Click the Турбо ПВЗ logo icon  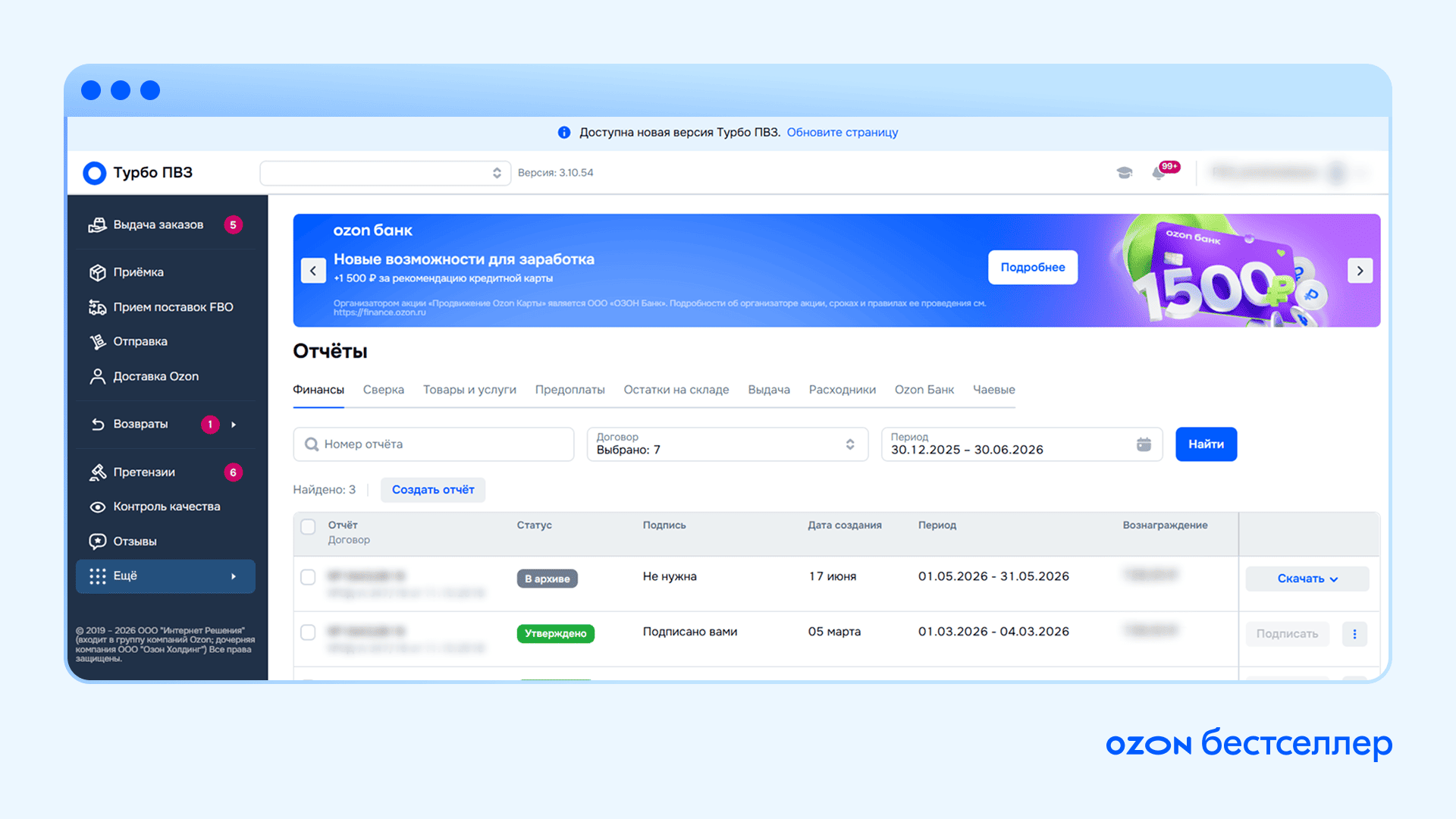[94, 173]
